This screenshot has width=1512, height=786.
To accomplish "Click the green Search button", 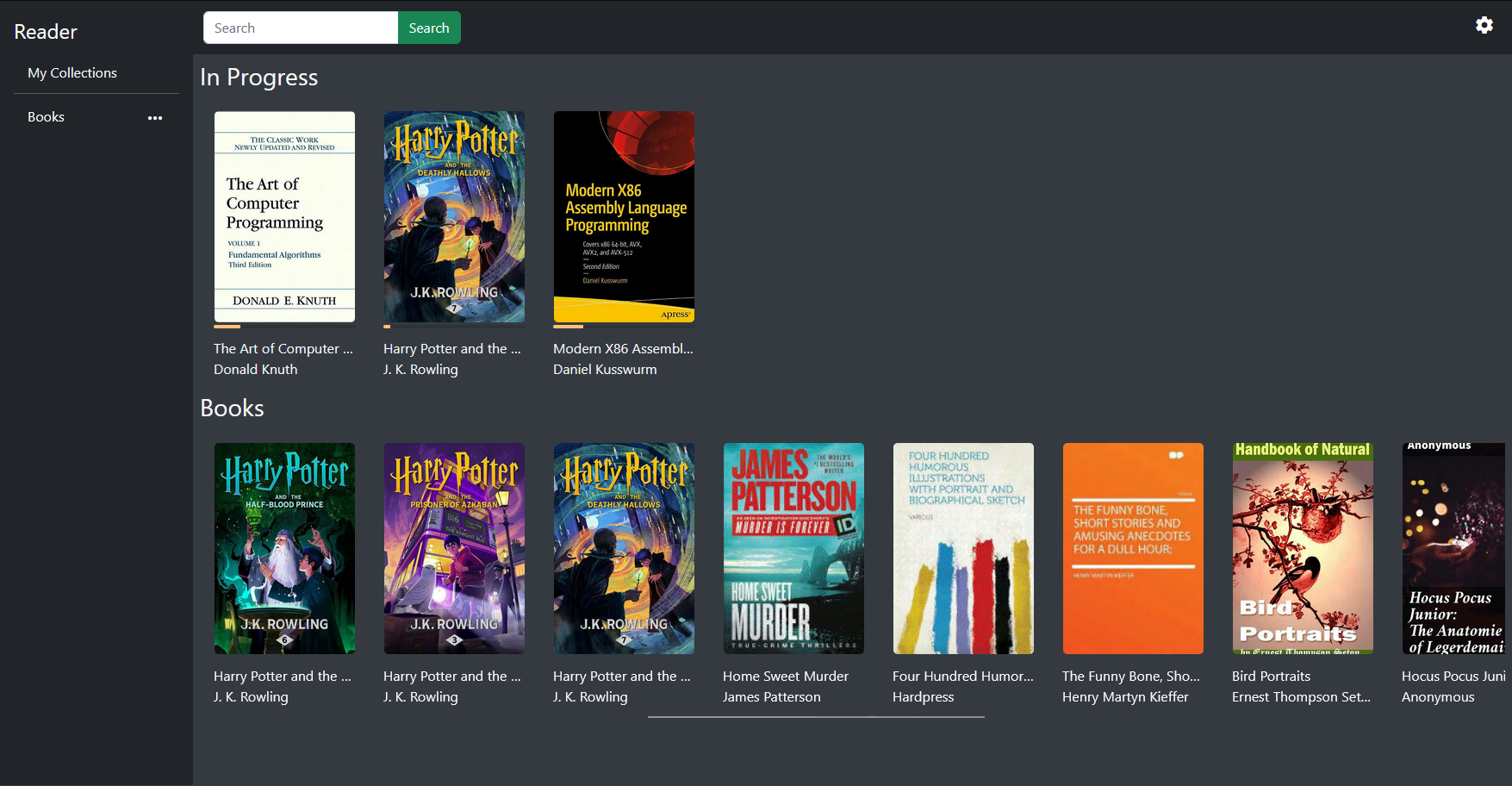I will (429, 28).
